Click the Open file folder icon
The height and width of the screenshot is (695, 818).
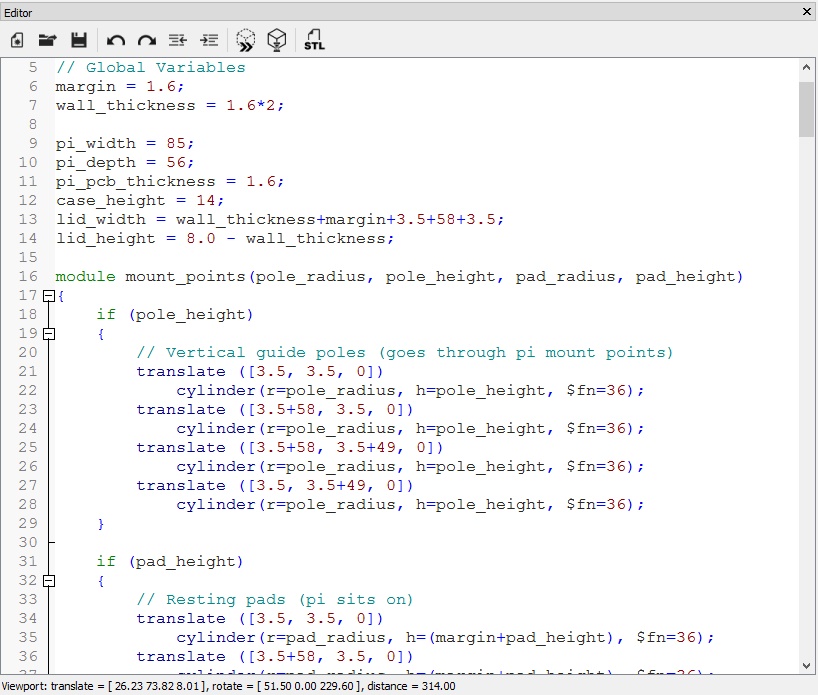(x=47, y=41)
